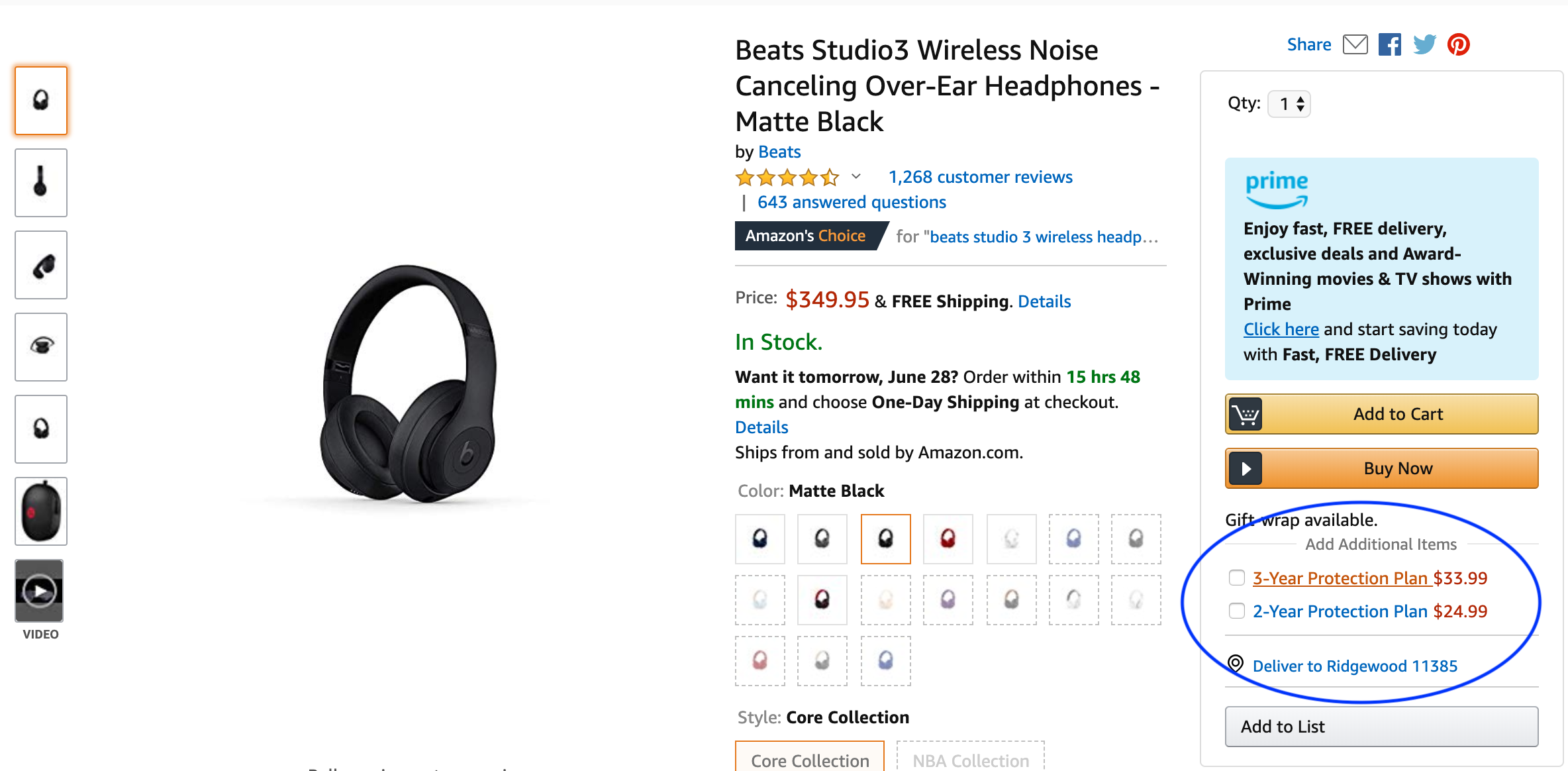
Task: View the folded headphones thumbnail image
Action: [x=41, y=265]
